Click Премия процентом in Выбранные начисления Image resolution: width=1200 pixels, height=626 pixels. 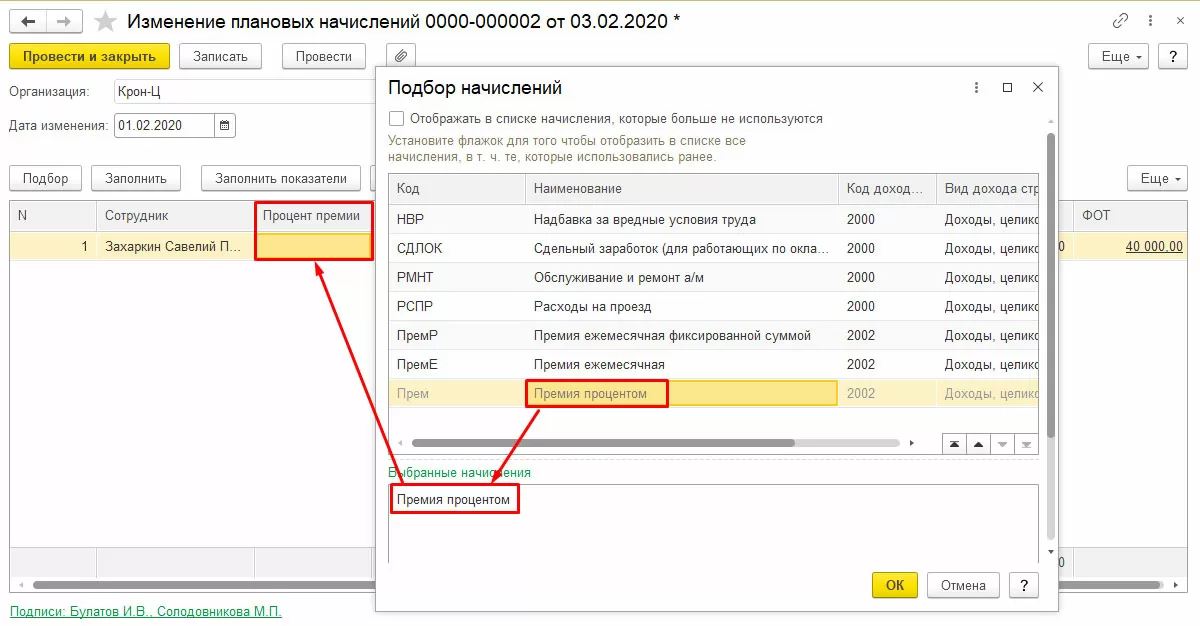(x=453, y=499)
